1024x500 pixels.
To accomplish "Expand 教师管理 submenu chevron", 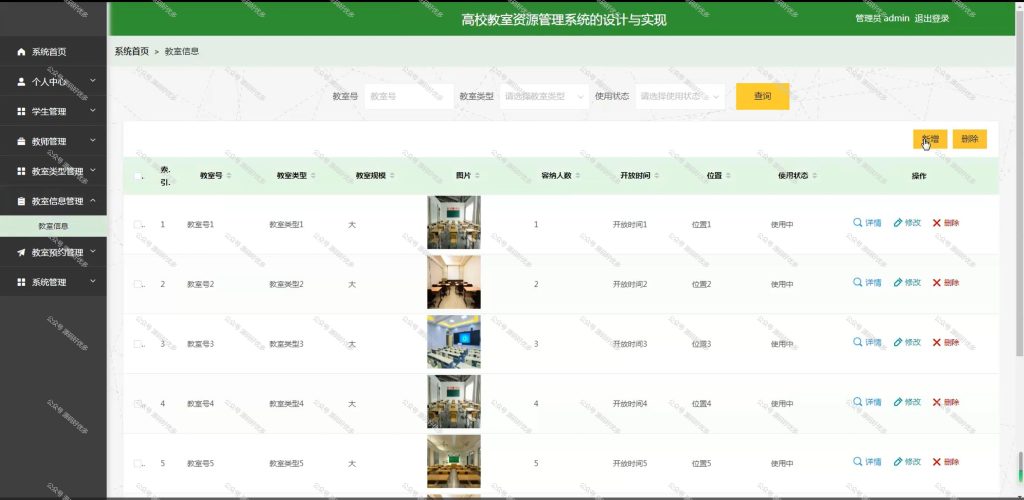I will (93, 141).
